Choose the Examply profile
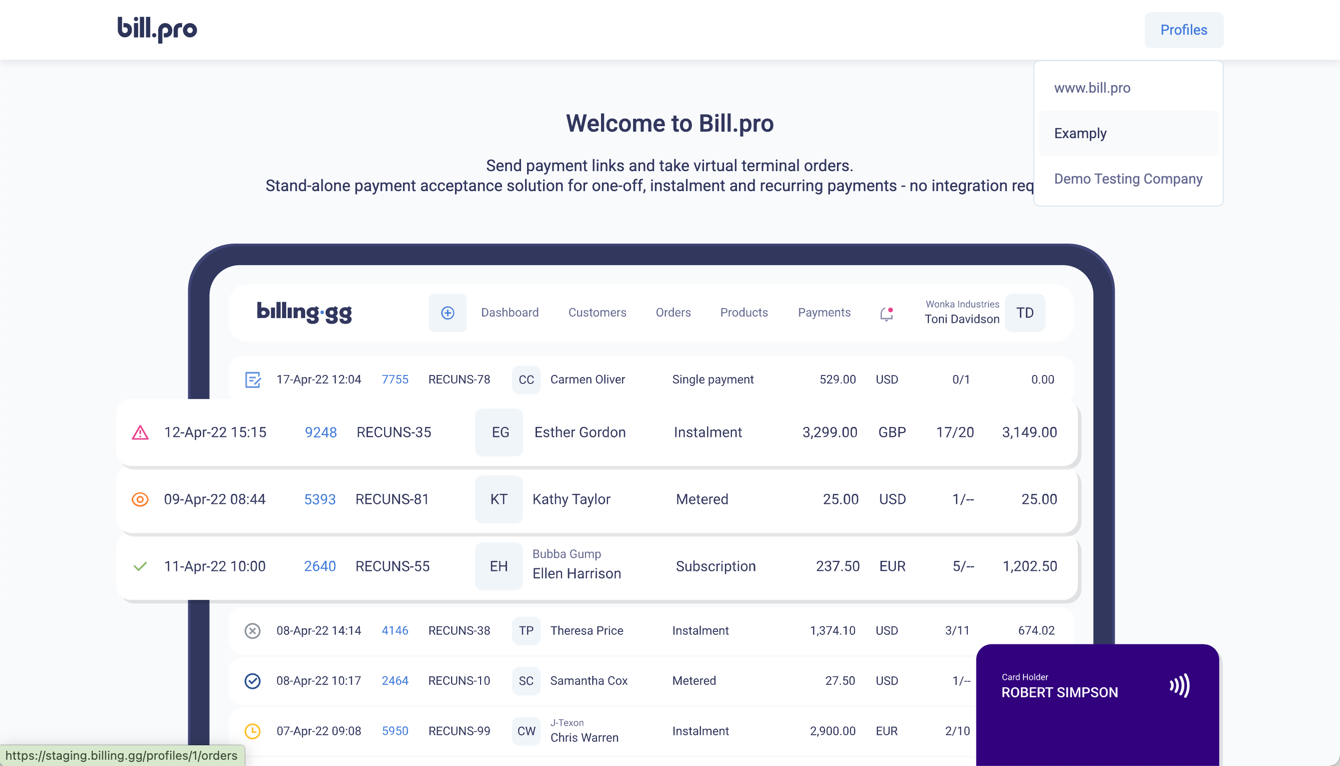The width and height of the screenshot is (1340, 766). pos(1128,133)
